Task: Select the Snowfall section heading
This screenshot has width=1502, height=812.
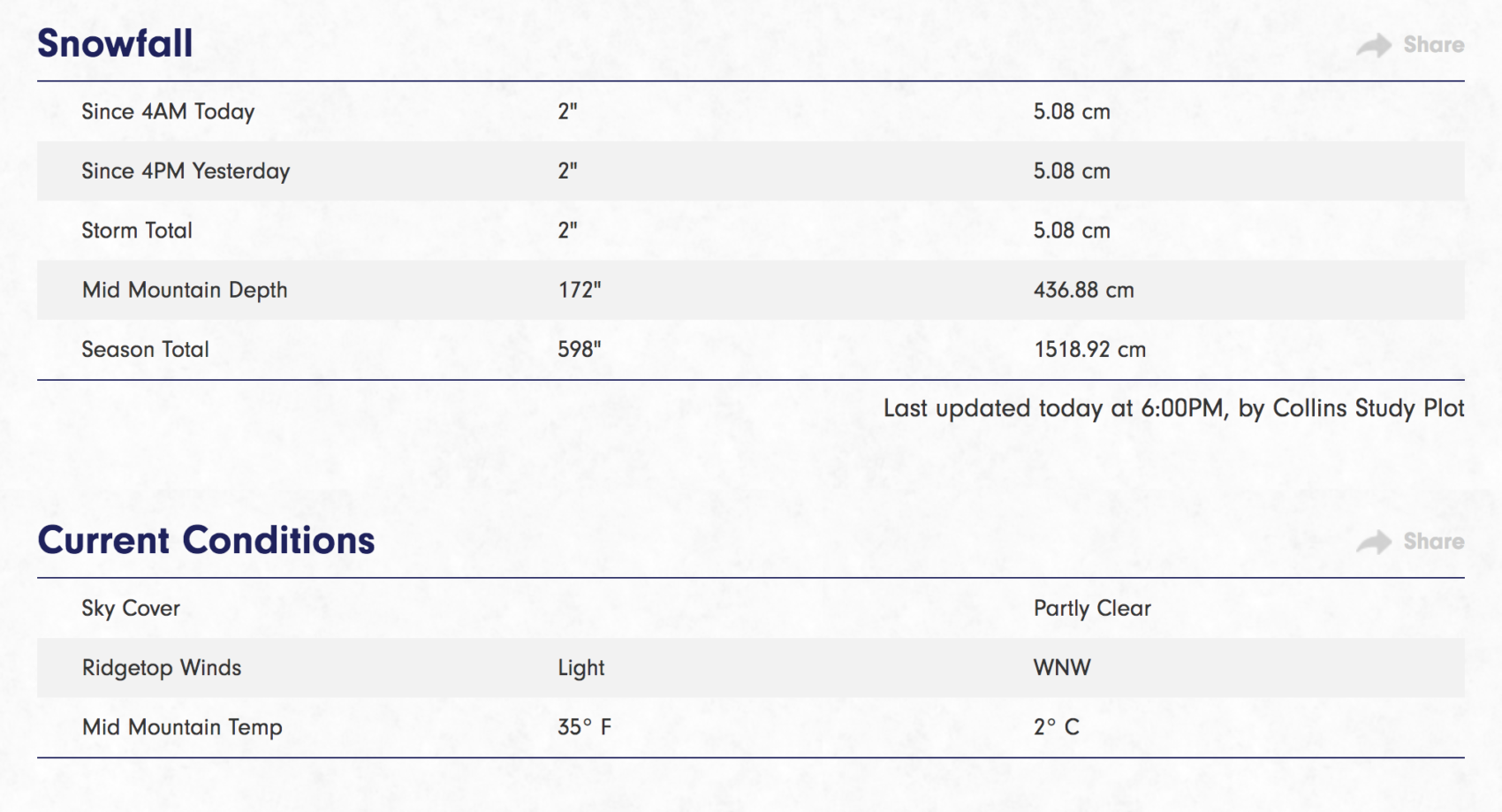Action: click(x=115, y=43)
